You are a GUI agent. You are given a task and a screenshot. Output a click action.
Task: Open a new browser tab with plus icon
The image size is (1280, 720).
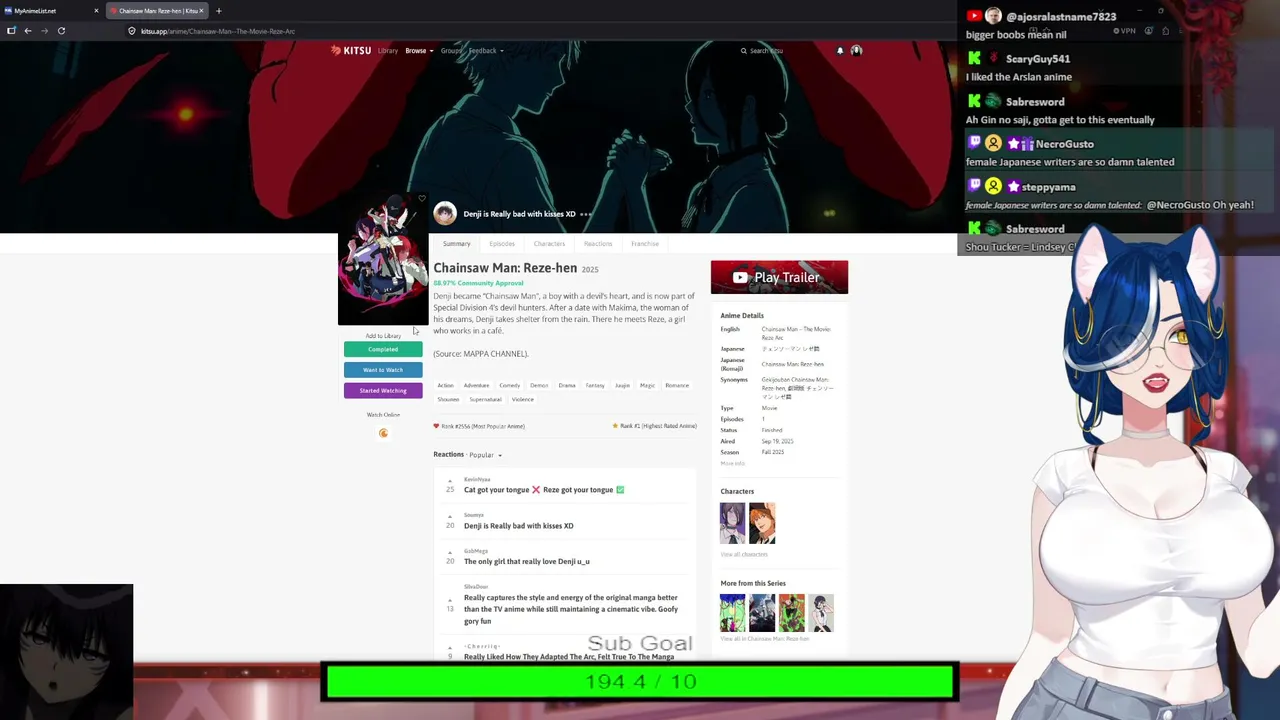[218, 11]
